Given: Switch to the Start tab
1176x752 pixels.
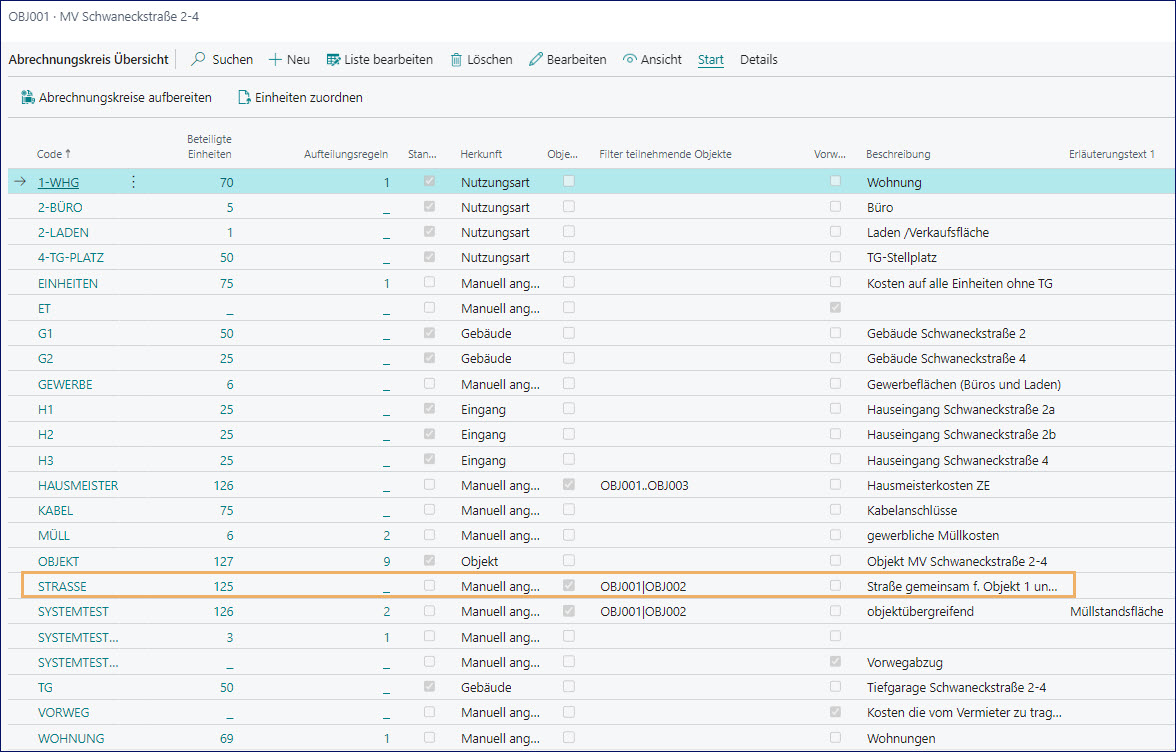Looking at the screenshot, I should [711, 60].
